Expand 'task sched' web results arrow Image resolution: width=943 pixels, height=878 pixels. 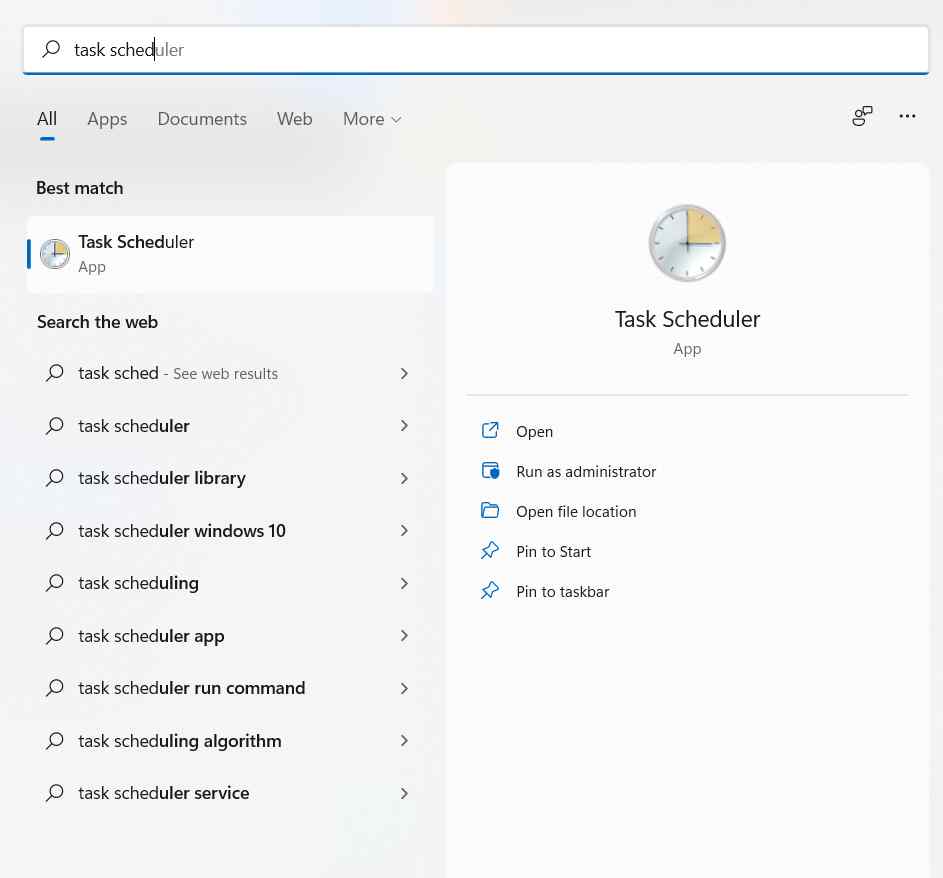(x=404, y=373)
